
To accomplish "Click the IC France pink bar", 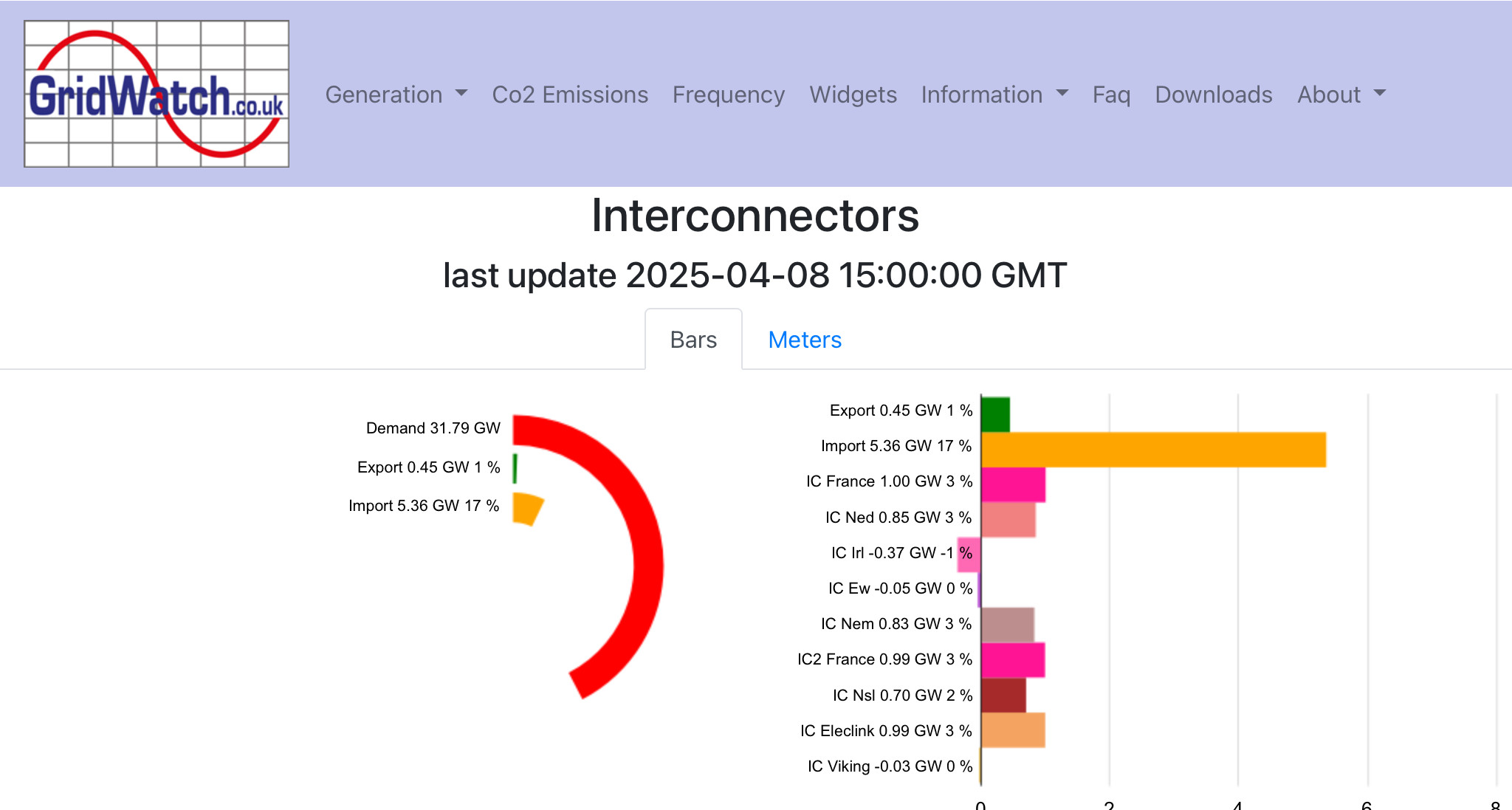I will (x=1013, y=484).
